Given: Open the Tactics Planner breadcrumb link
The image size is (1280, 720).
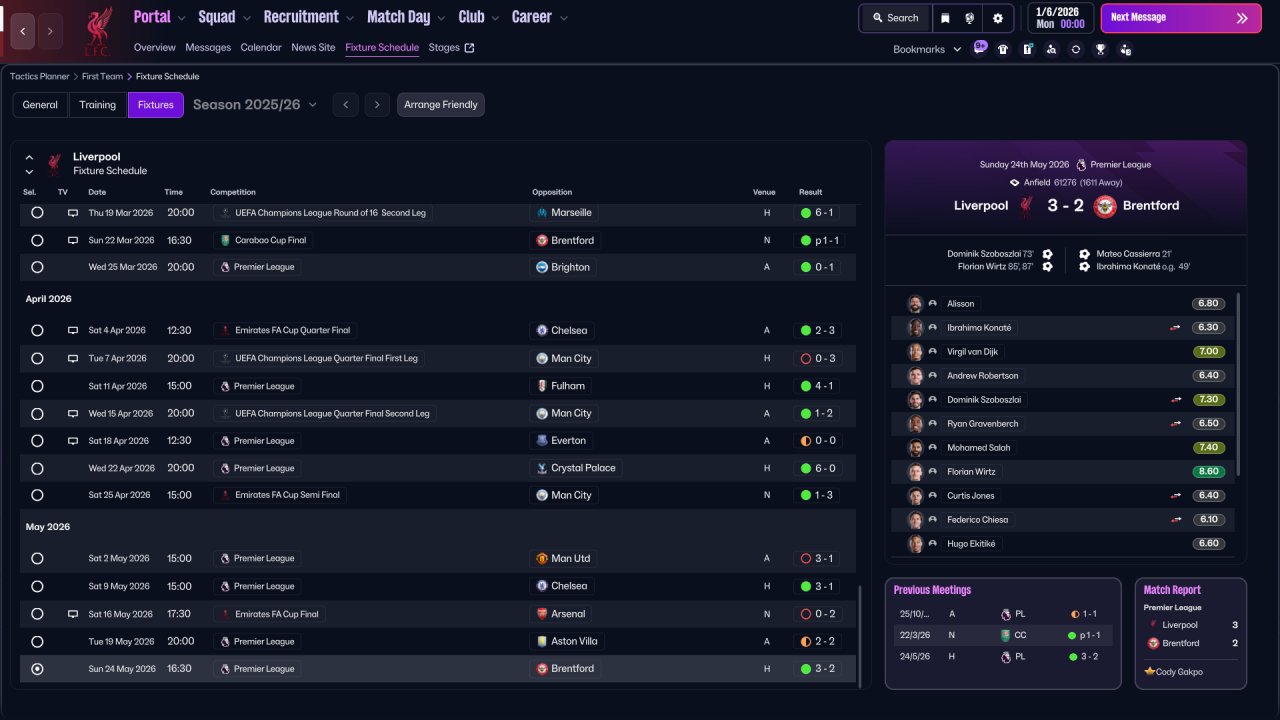Looking at the screenshot, I should point(40,76).
